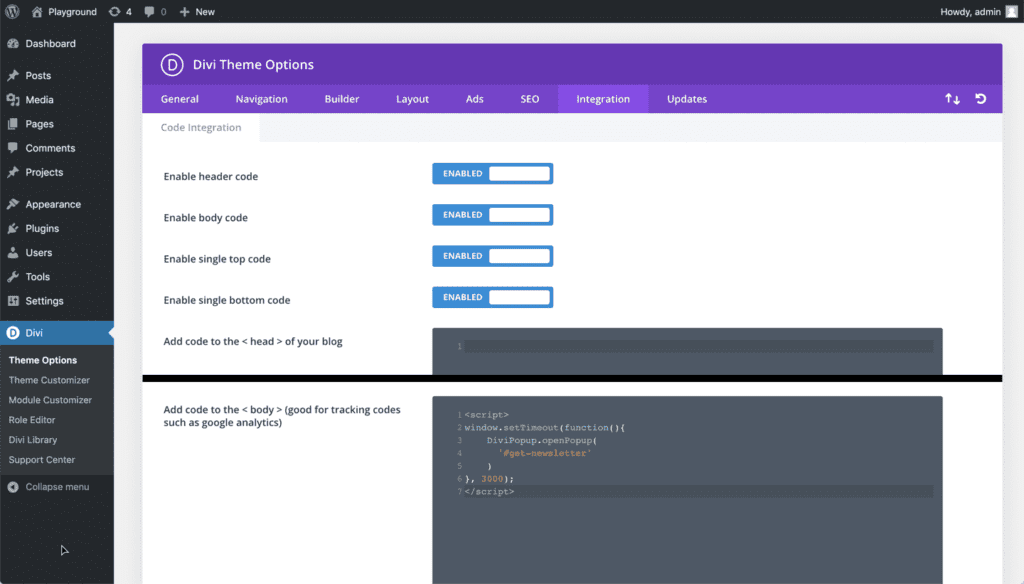The width and height of the screenshot is (1024, 584).
Task: Toggle the Enable header code switch
Action: click(492, 174)
